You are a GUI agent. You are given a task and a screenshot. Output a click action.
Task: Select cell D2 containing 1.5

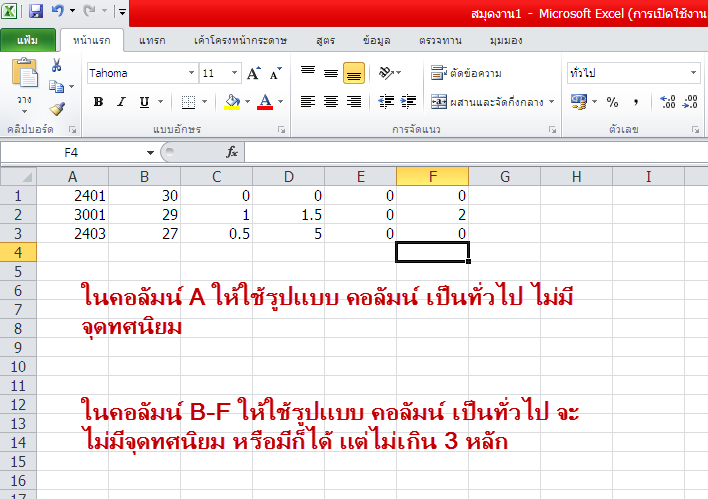(288, 214)
